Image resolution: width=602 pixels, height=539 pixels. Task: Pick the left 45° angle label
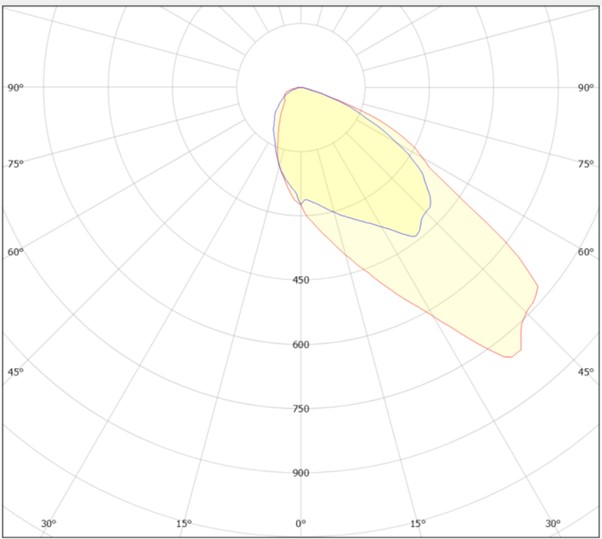(x=15, y=372)
